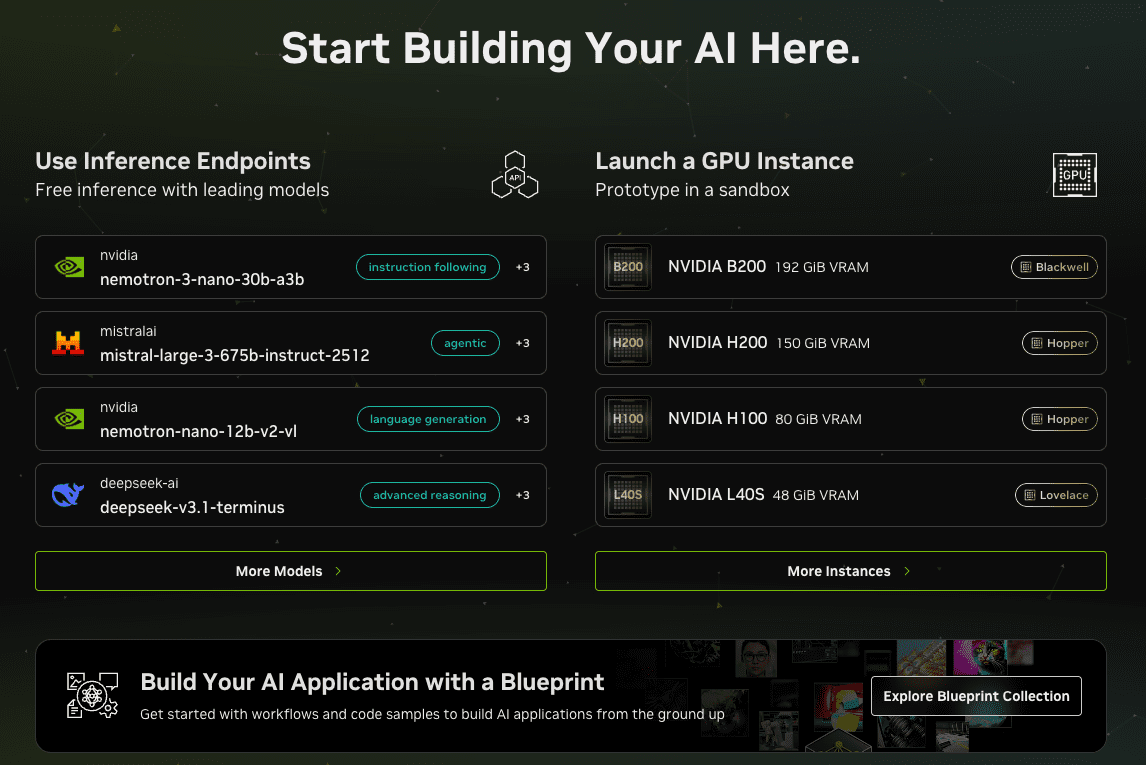Viewport: 1146px width, 765px height.
Task: Click the H100 chip icon
Action: 627,418
